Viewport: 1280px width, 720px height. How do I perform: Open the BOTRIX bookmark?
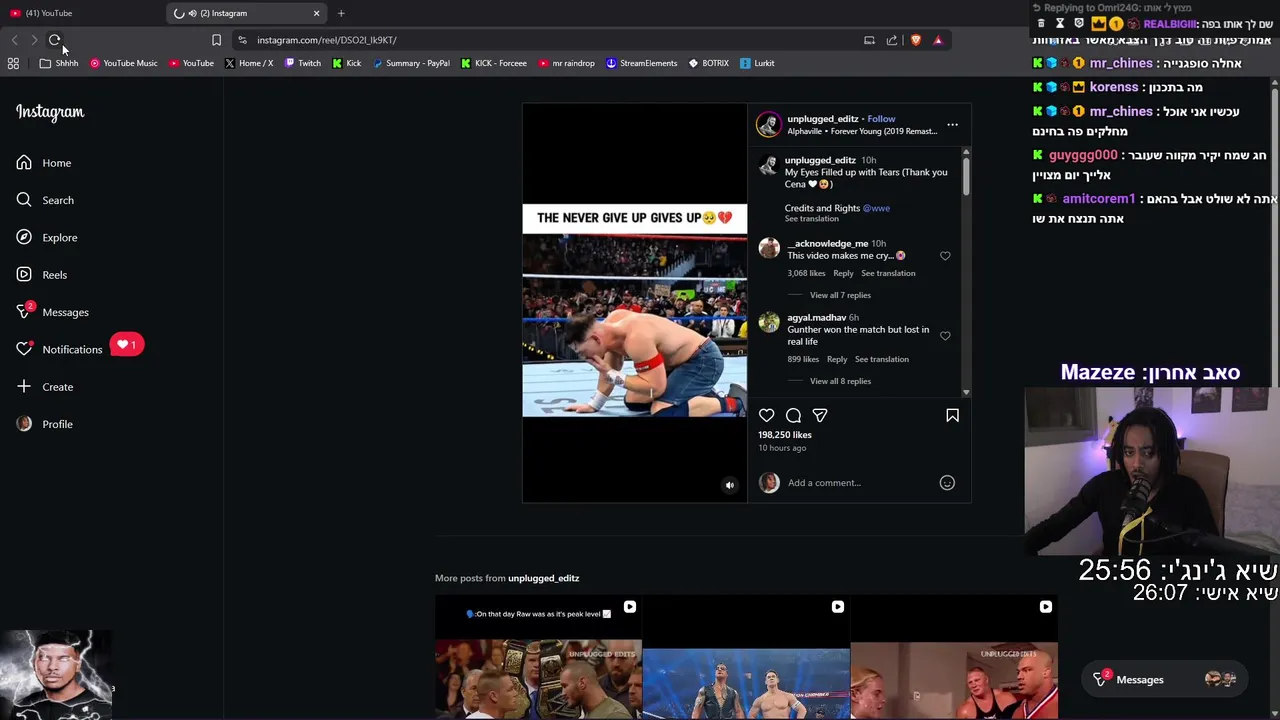[x=708, y=63]
